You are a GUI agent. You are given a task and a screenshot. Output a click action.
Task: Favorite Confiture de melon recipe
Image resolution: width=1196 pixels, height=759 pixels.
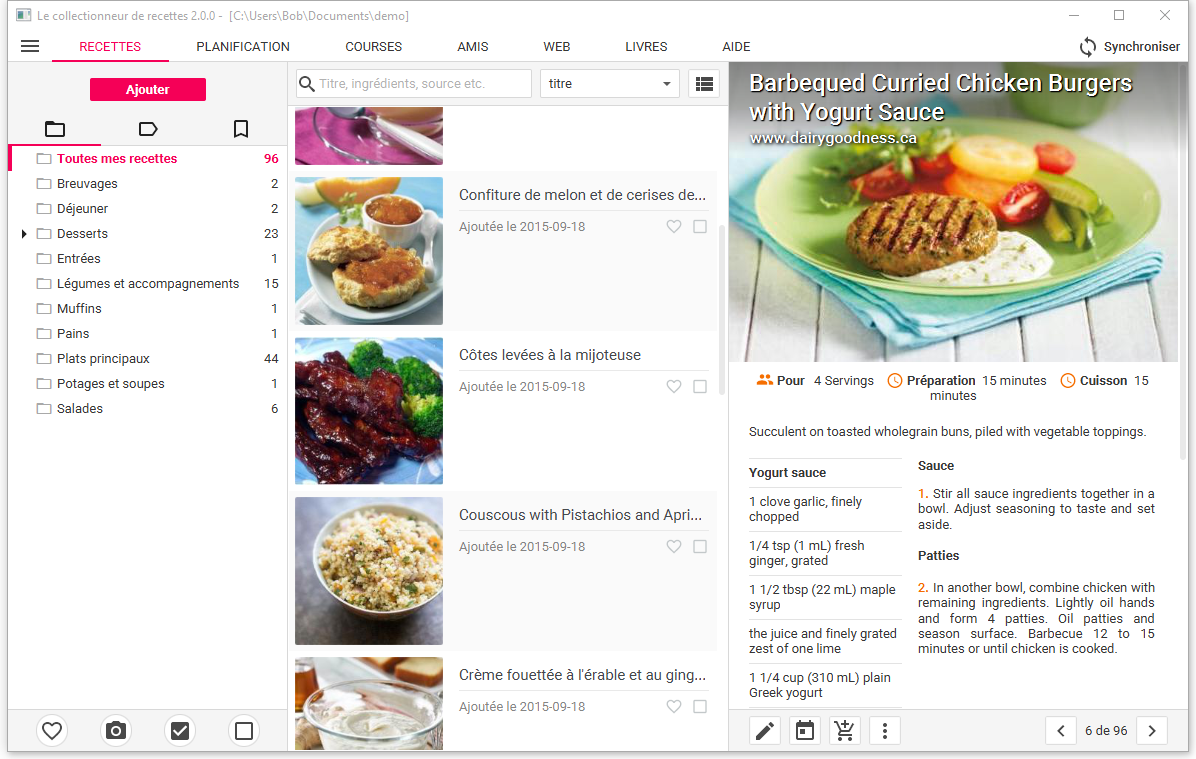674,227
